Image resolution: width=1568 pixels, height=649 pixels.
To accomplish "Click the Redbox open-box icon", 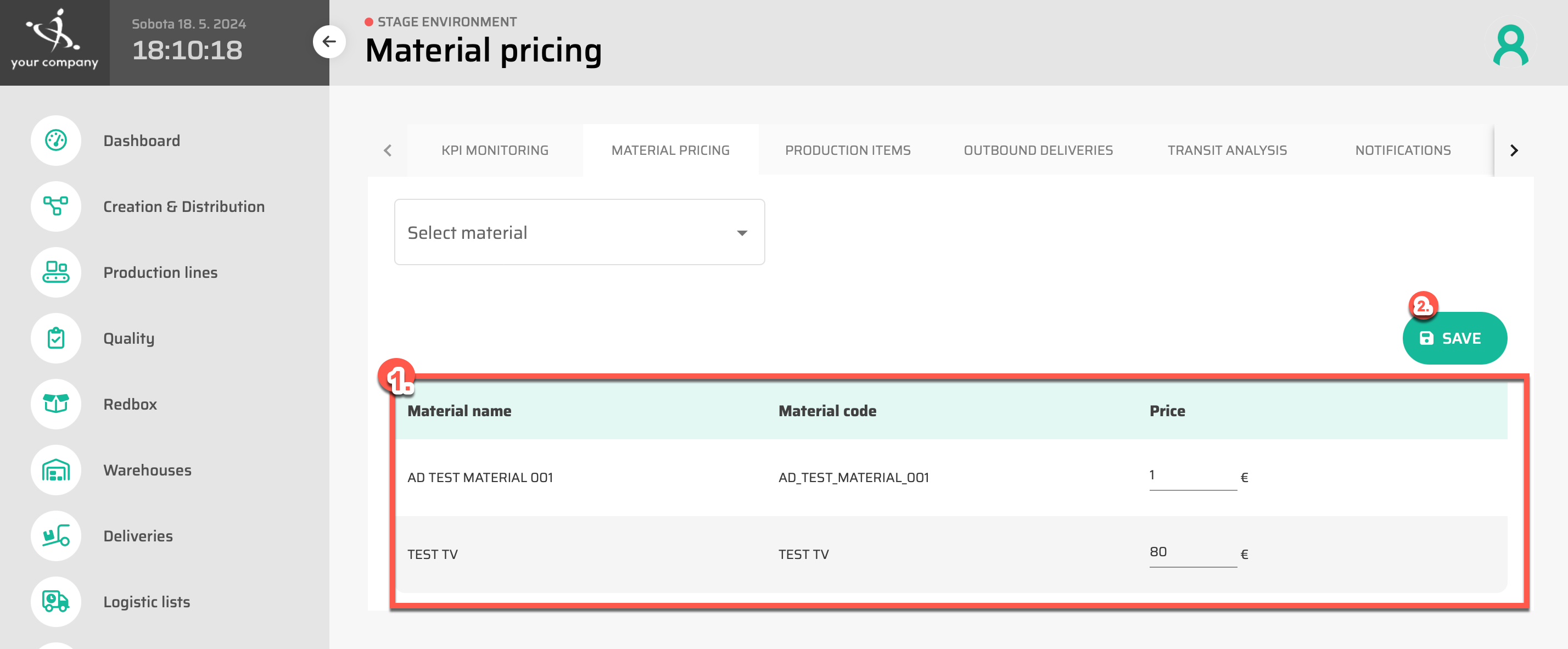I will (55, 404).
